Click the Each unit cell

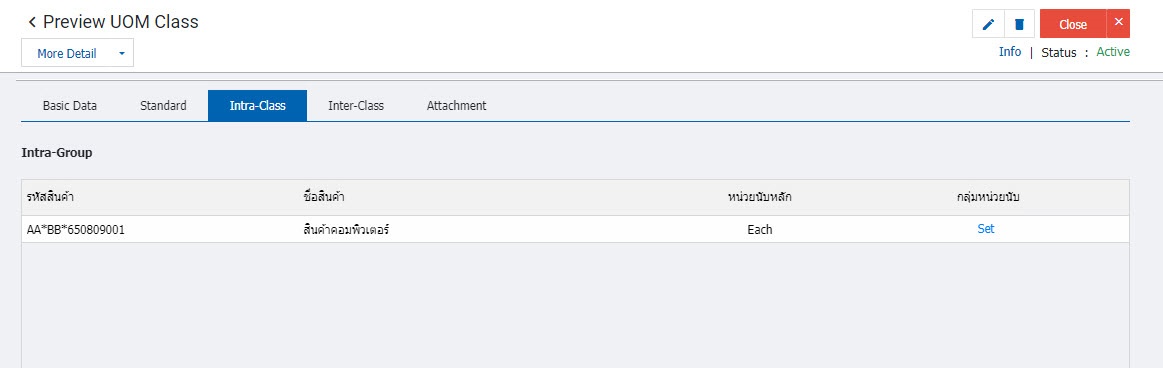click(x=760, y=229)
